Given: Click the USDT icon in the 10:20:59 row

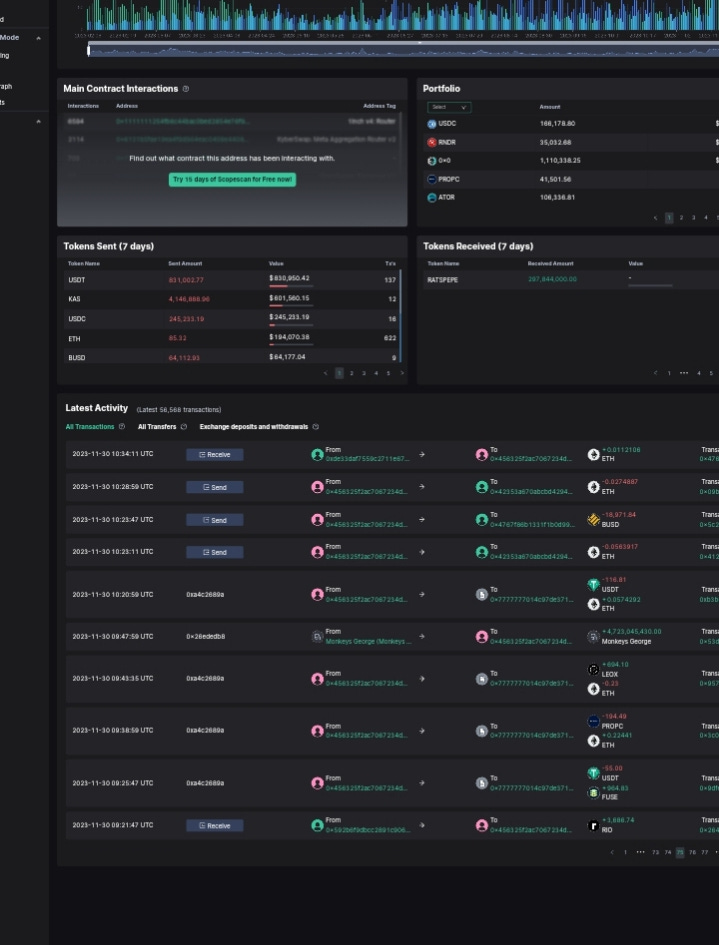Looking at the screenshot, I should [594, 585].
